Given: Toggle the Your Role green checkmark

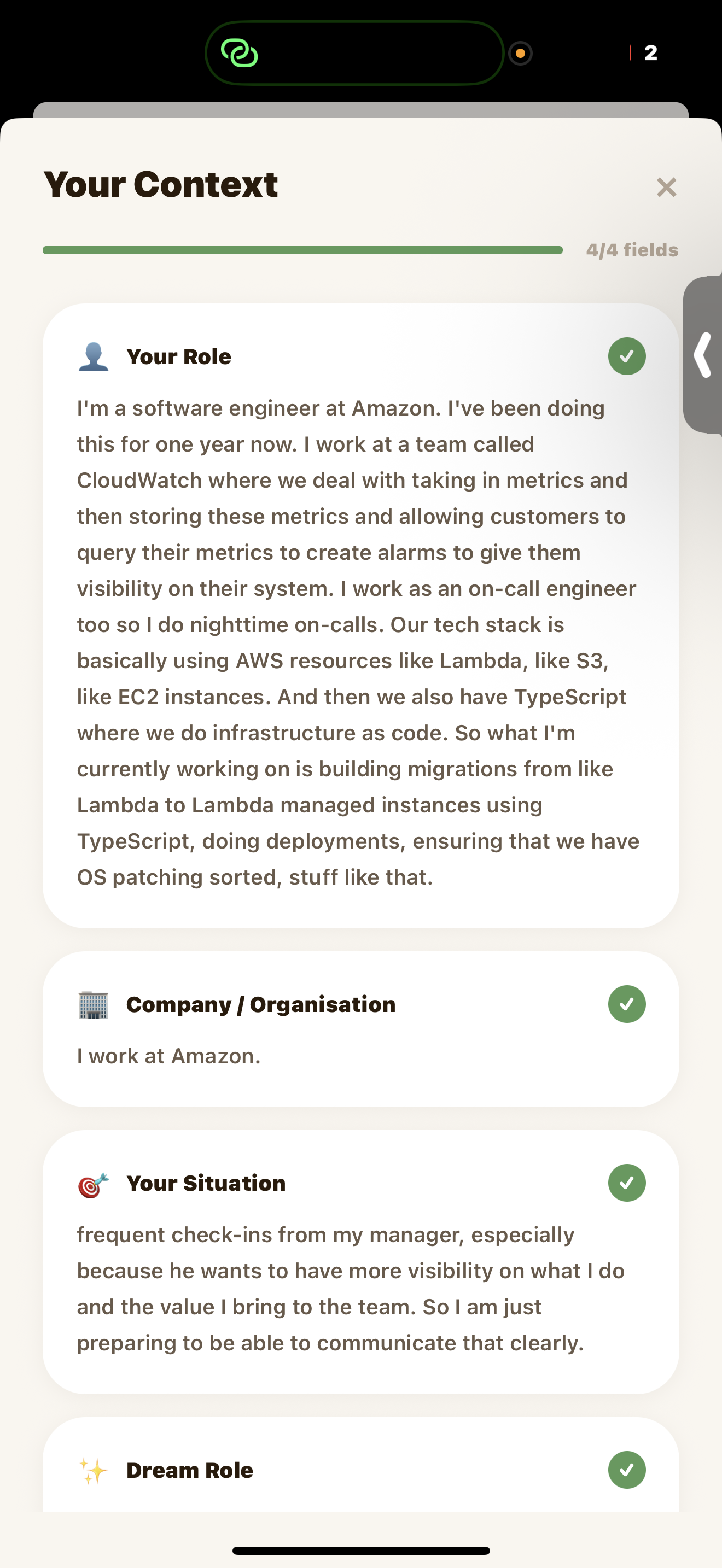Looking at the screenshot, I should pos(626,356).
